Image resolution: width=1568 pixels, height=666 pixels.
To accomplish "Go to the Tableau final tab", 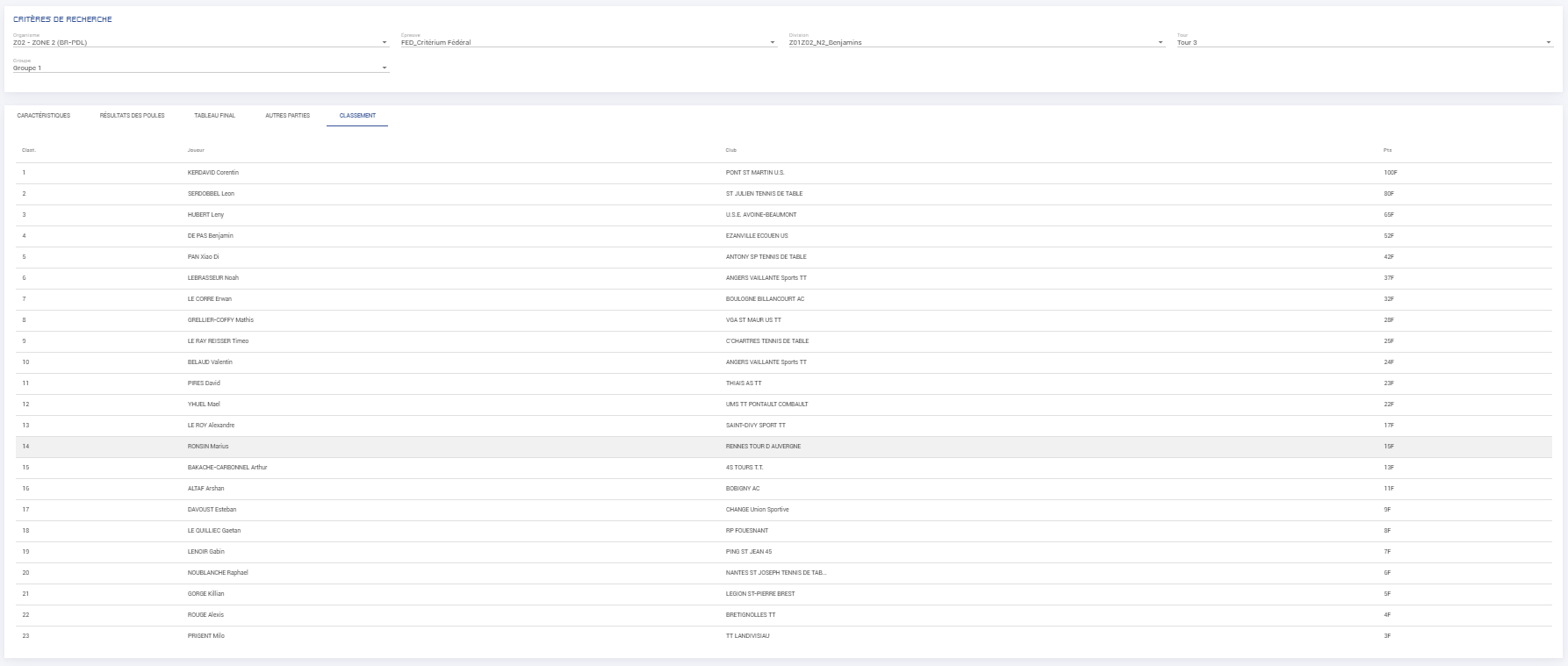I will click(214, 116).
